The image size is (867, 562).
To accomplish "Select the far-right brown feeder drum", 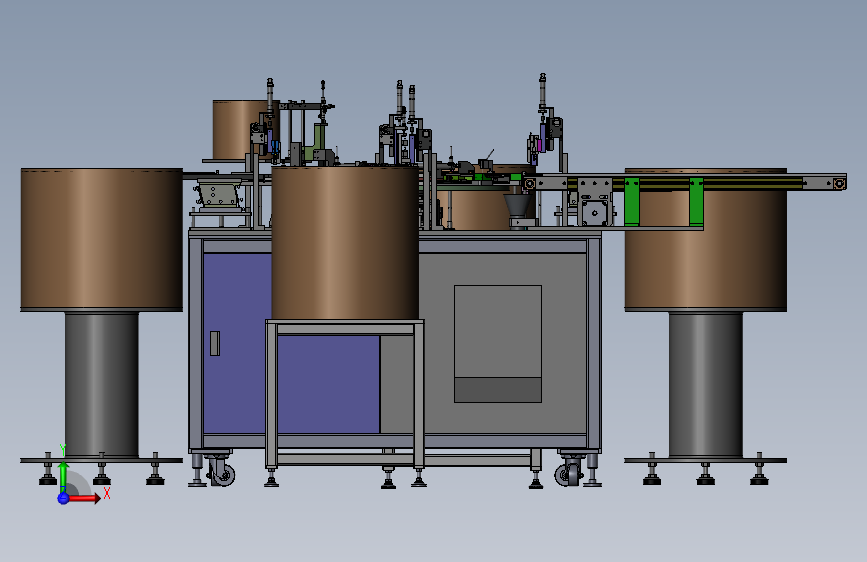I will coord(706,251).
